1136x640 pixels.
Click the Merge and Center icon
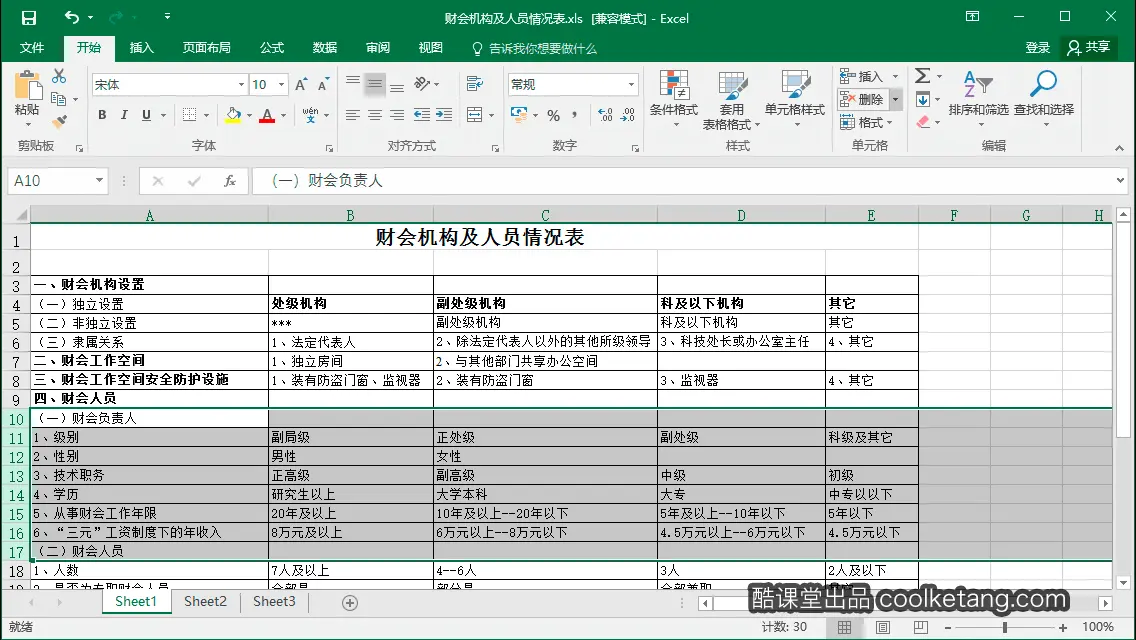point(475,115)
